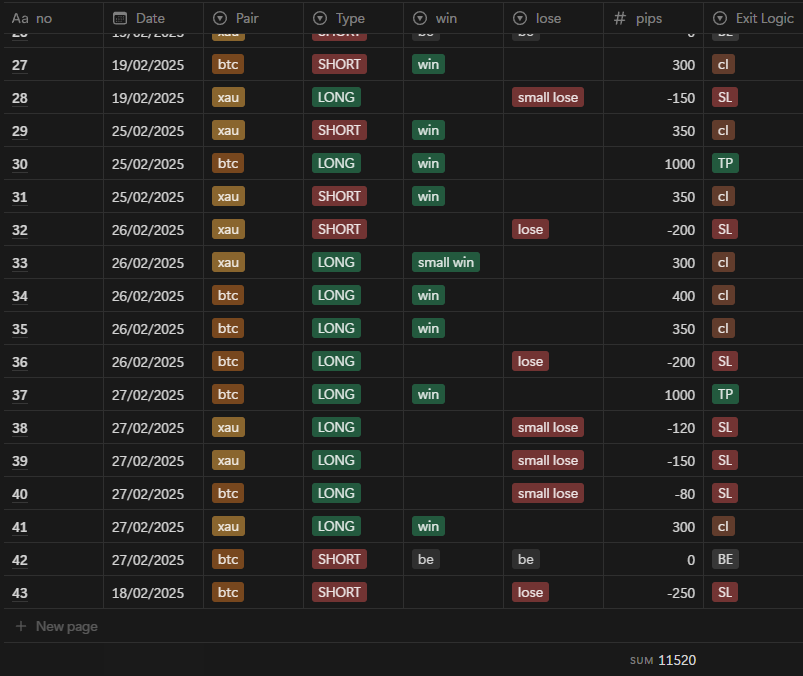
Task: Open row number 33 page link
Action: (x=20, y=263)
